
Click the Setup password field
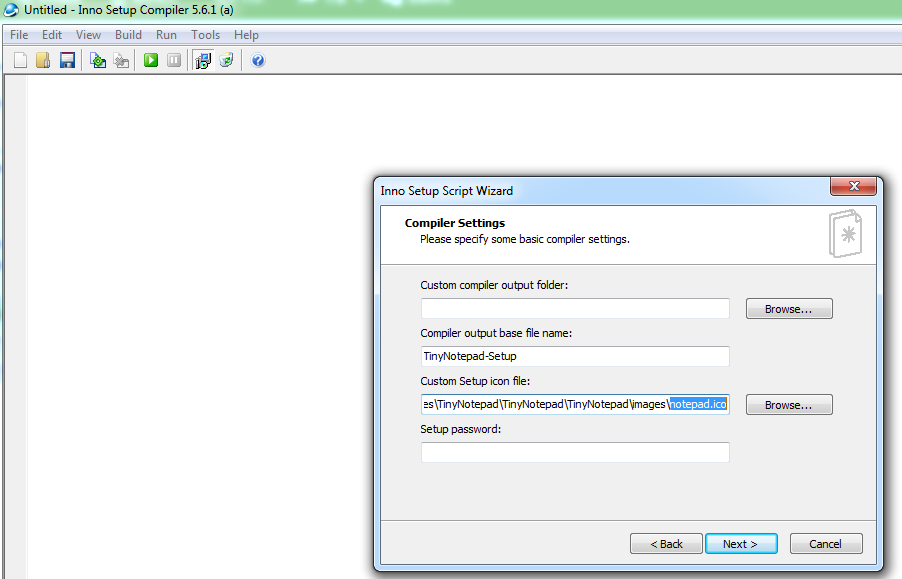pyautogui.click(x=575, y=453)
